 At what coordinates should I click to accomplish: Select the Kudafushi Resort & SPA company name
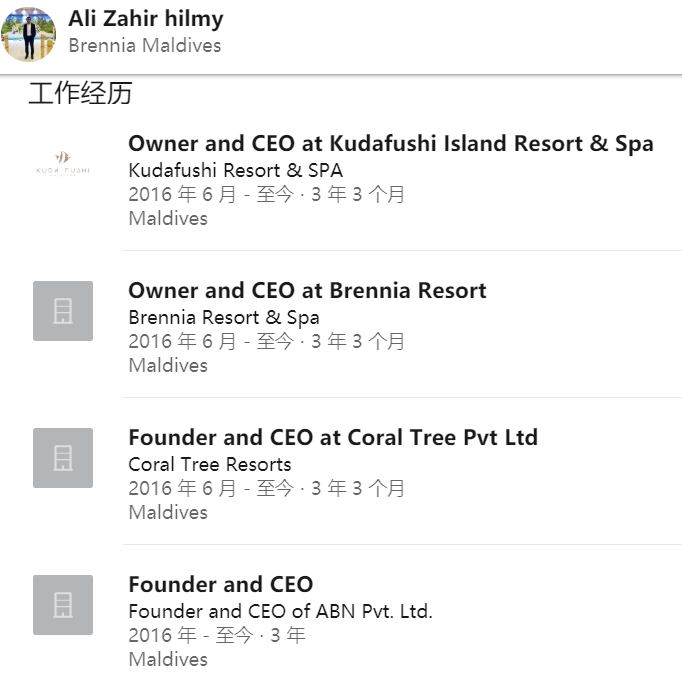[235, 170]
